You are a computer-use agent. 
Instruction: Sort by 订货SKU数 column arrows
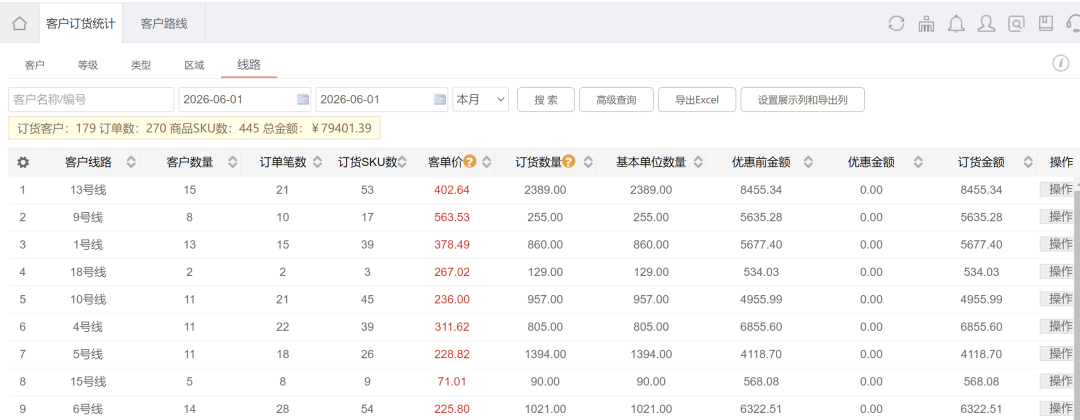tap(402, 162)
